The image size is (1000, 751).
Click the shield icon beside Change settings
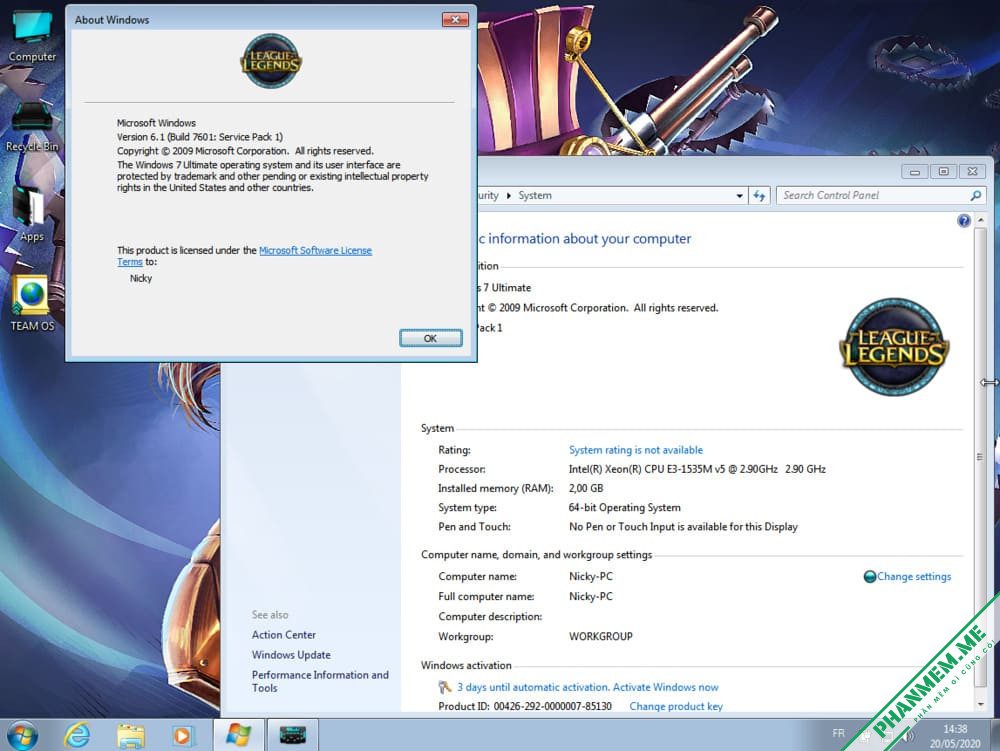pos(869,577)
